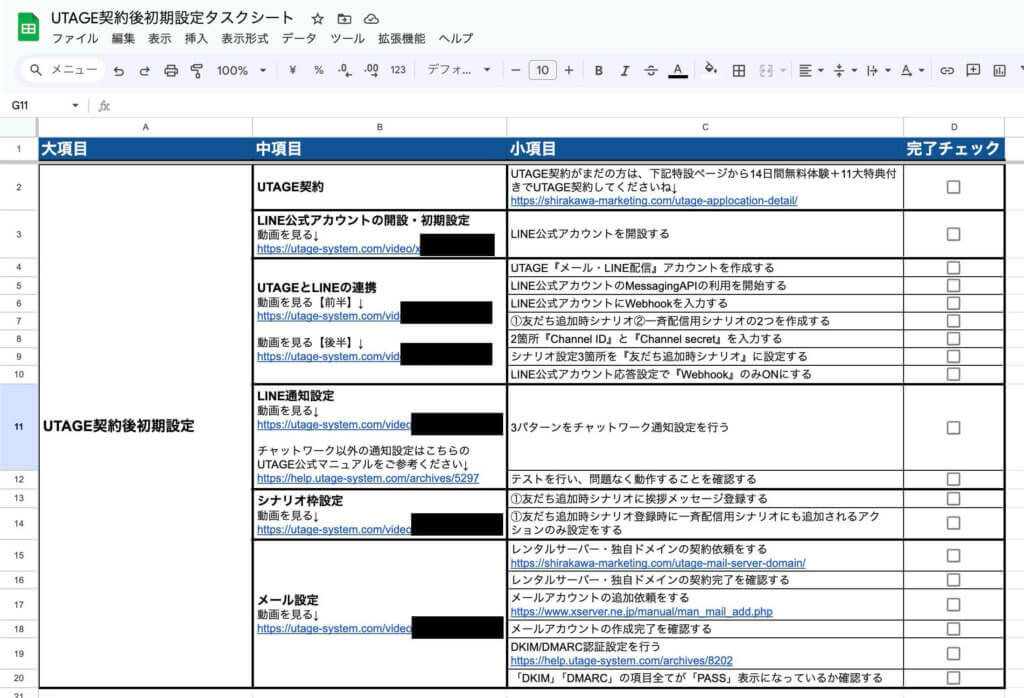Increase font size with plus button

pyautogui.click(x=569, y=70)
